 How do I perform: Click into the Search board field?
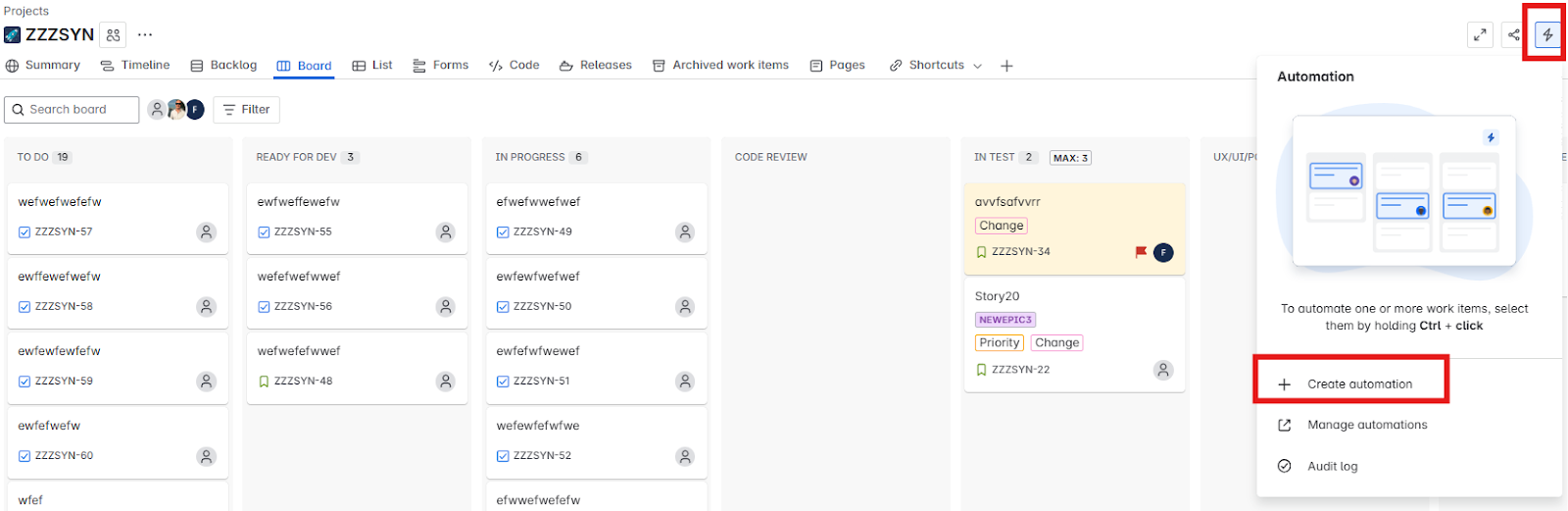click(x=72, y=110)
